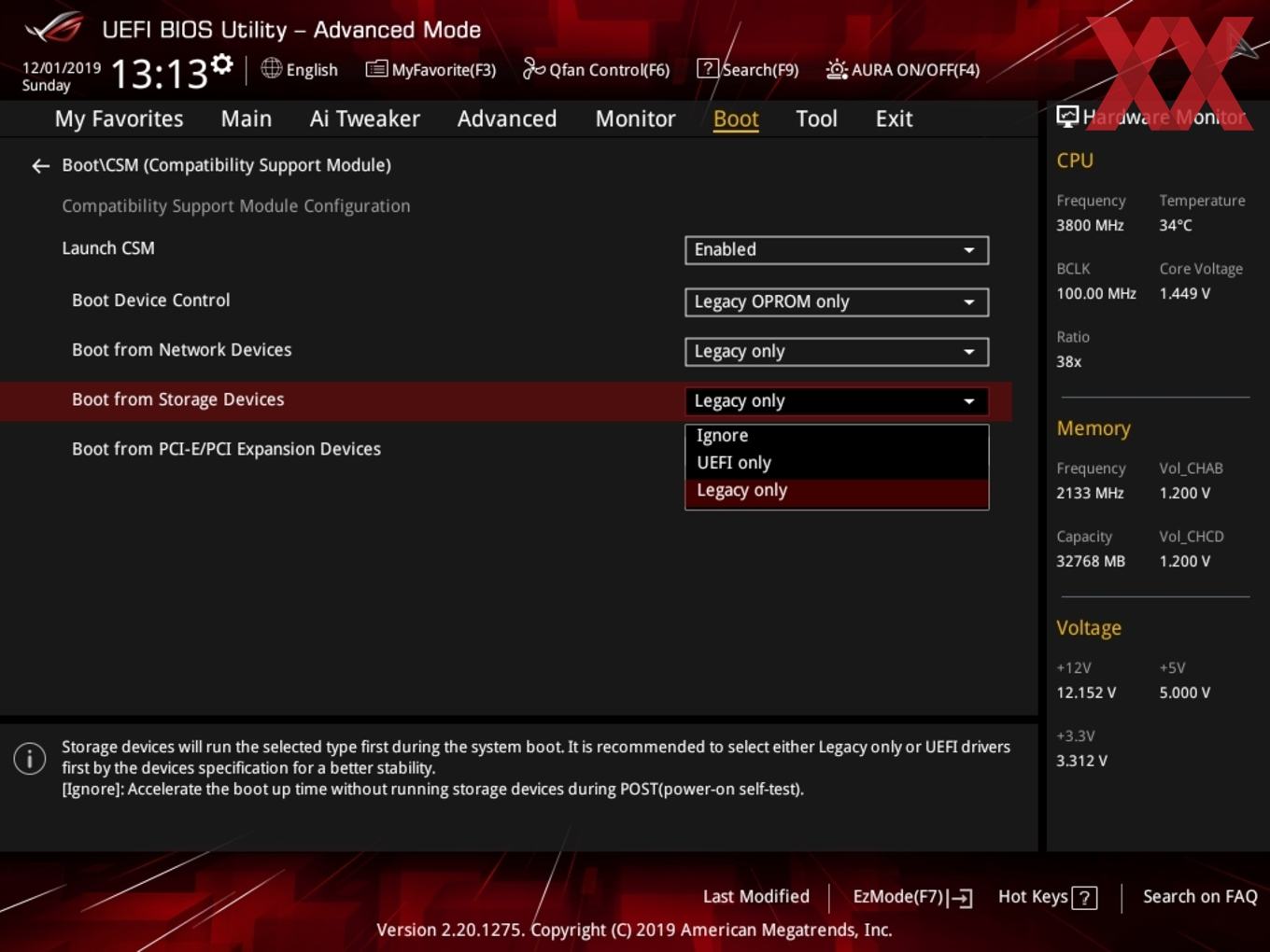Click memory frequency value 2133 MHz
The width and height of the screenshot is (1270, 952).
(x=1090, y=494)
